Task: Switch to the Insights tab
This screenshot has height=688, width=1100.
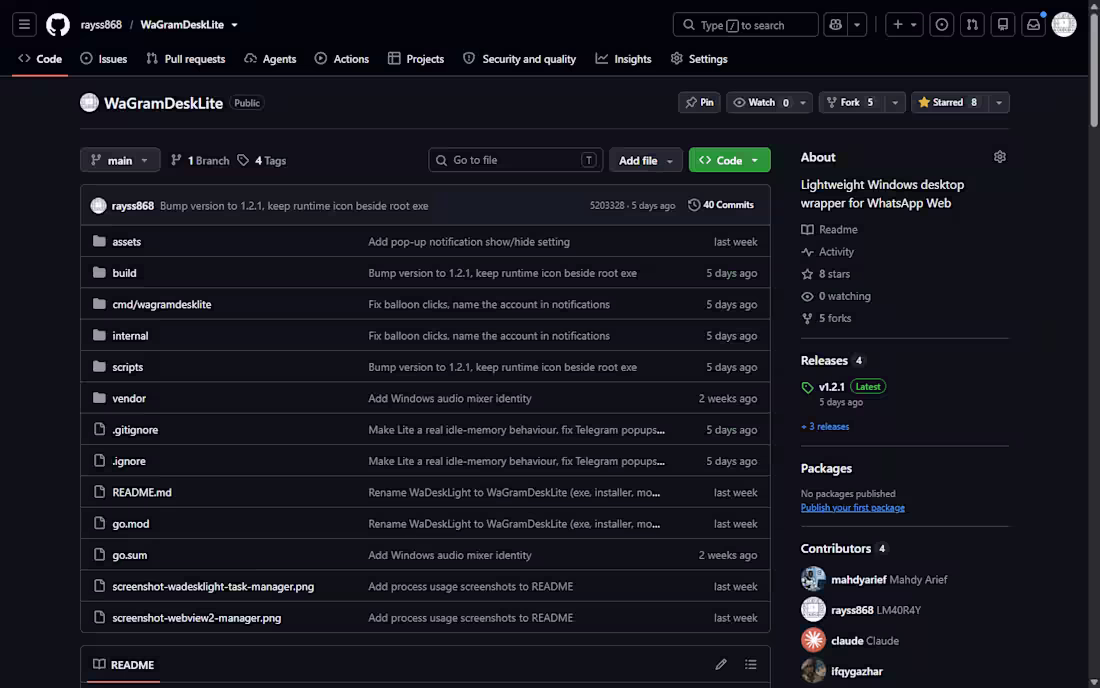Action: 624,59
